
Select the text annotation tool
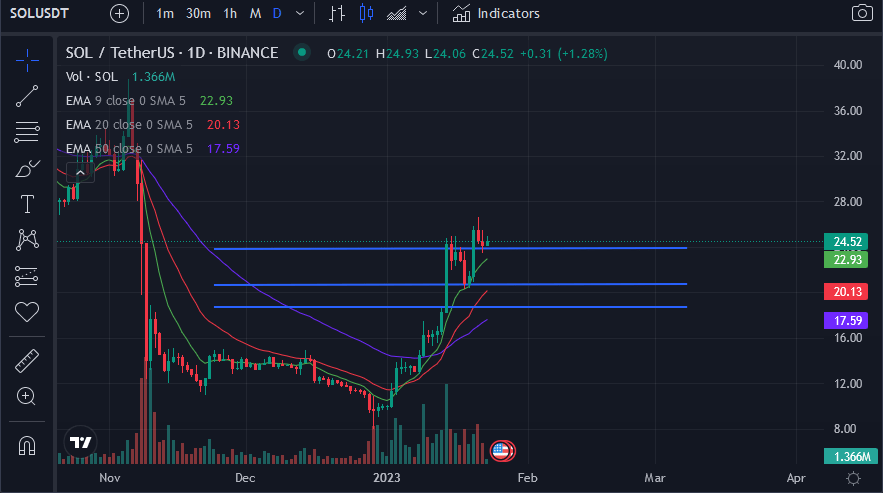point(27,204)
